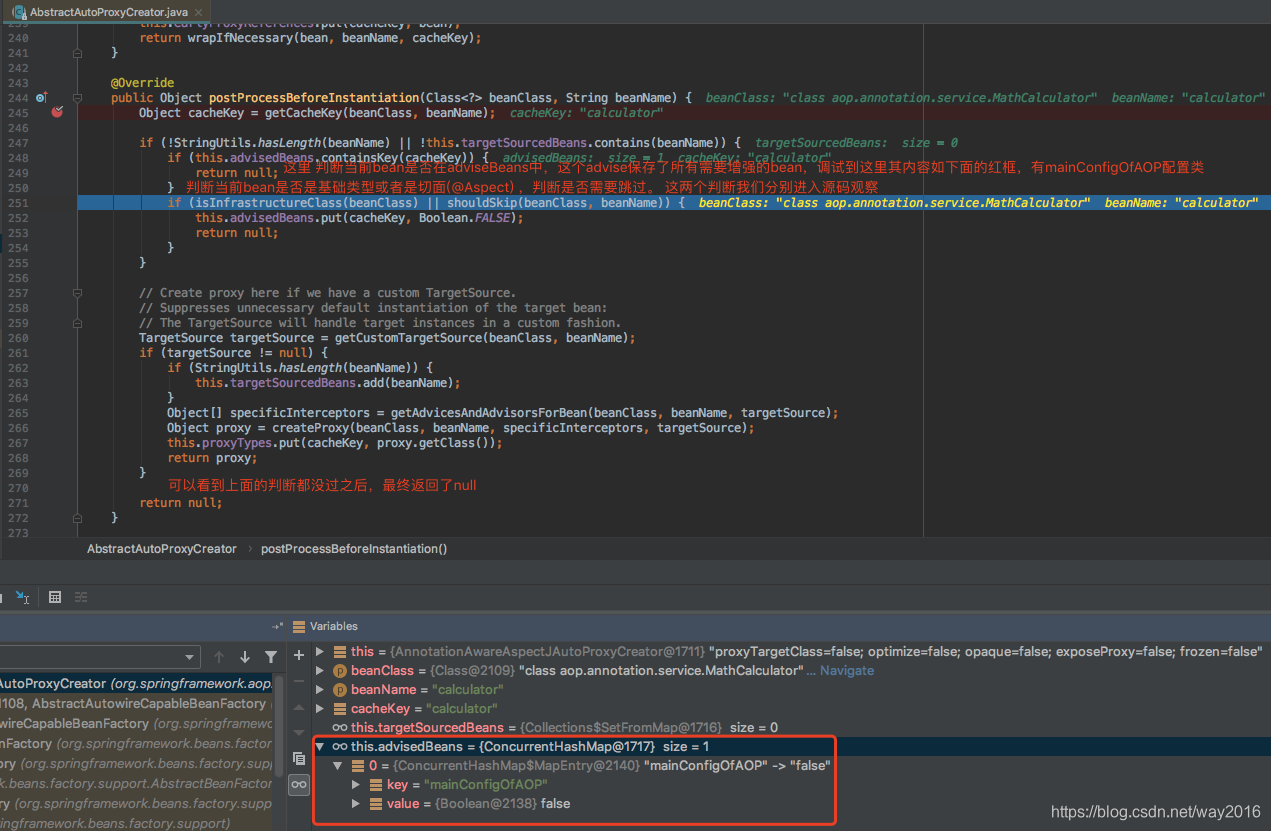Click the Evaluate Expression calculator icon
Screen dimensions: 1271x831
click(x=55, y=597)
